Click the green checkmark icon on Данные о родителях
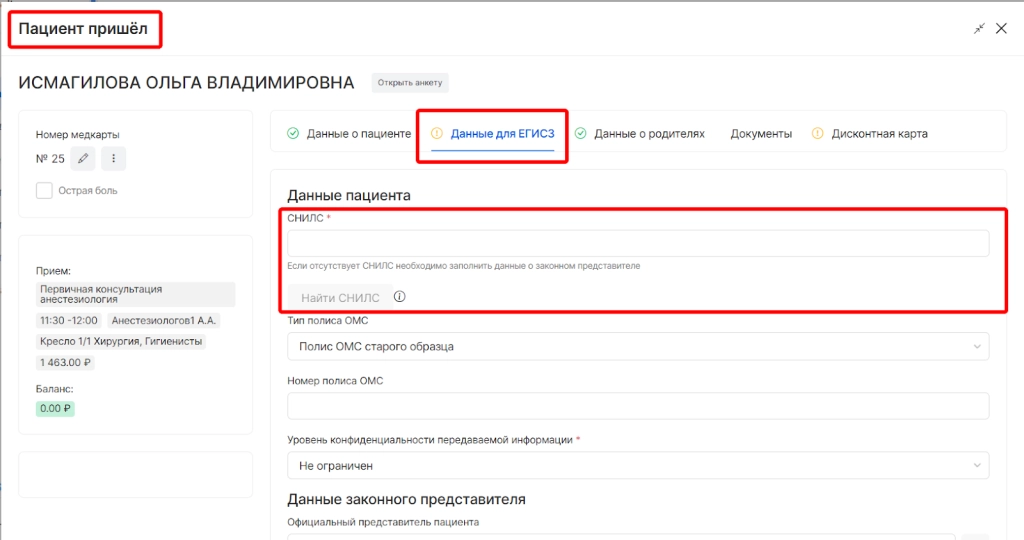 pos(580,133)
